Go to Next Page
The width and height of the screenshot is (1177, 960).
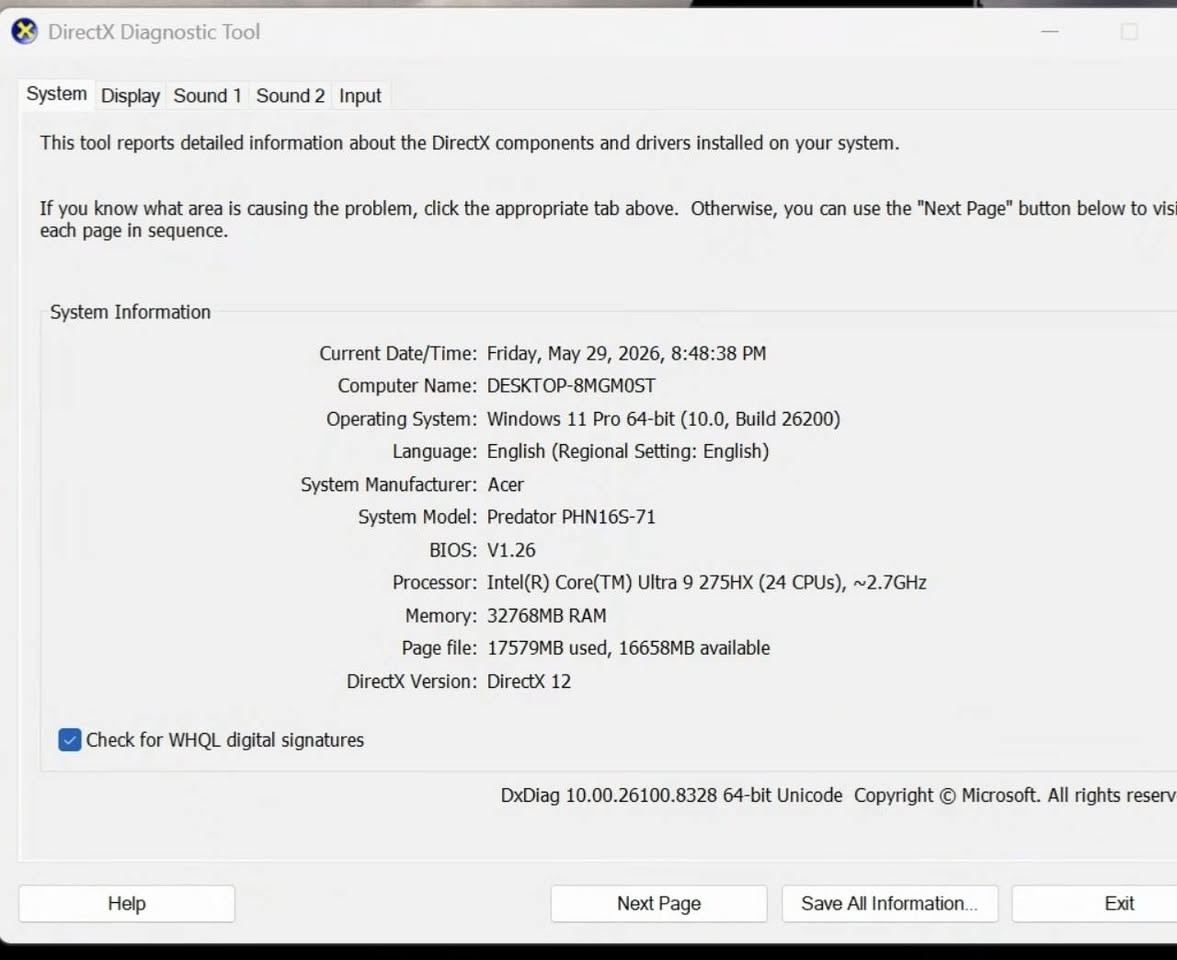pyautogui.click(x=659, y=904)
